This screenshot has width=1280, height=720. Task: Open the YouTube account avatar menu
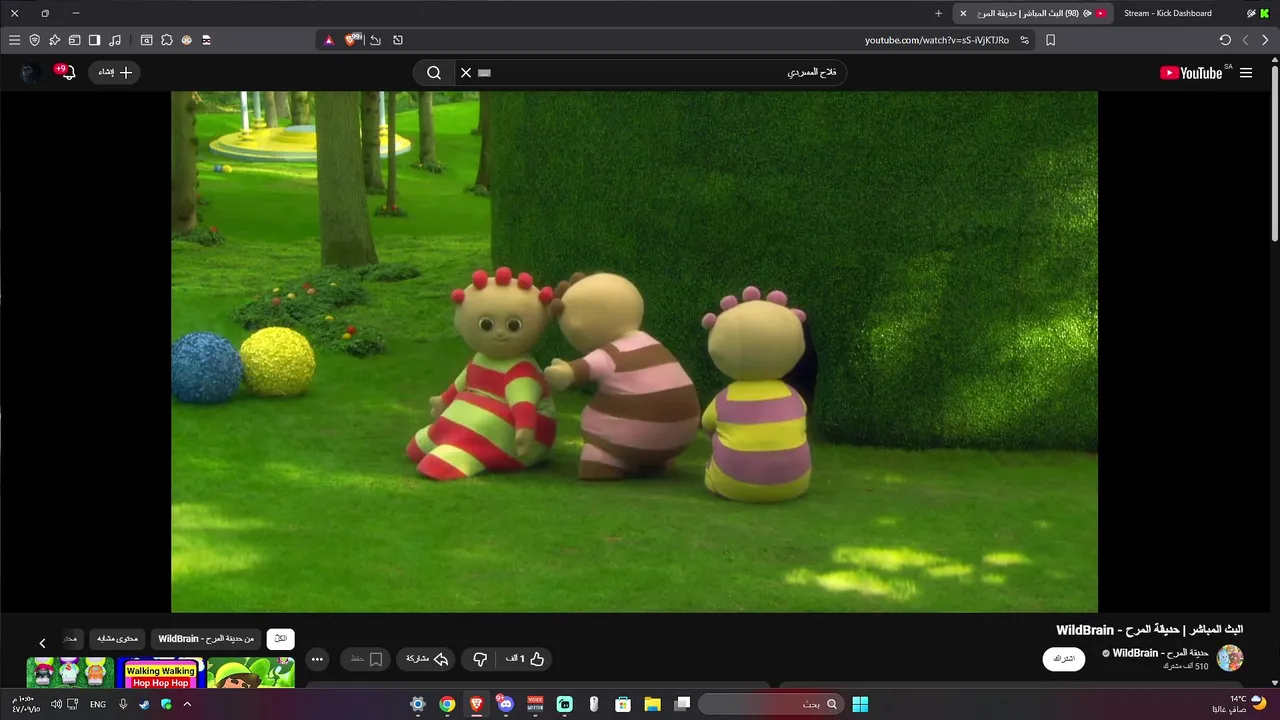click(x=29, y=72)
